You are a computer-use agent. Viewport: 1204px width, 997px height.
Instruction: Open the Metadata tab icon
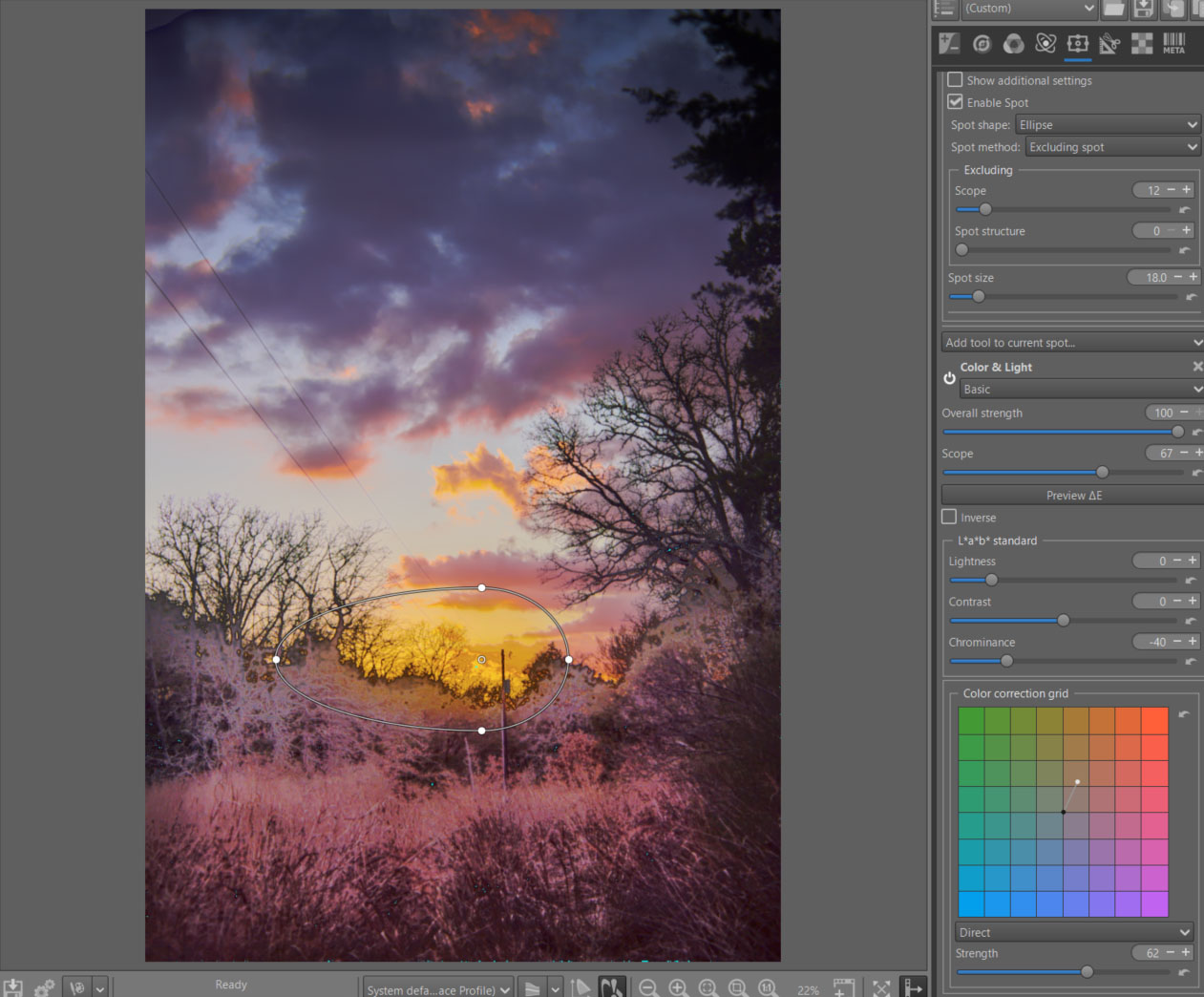click(x=1173, y=43)
